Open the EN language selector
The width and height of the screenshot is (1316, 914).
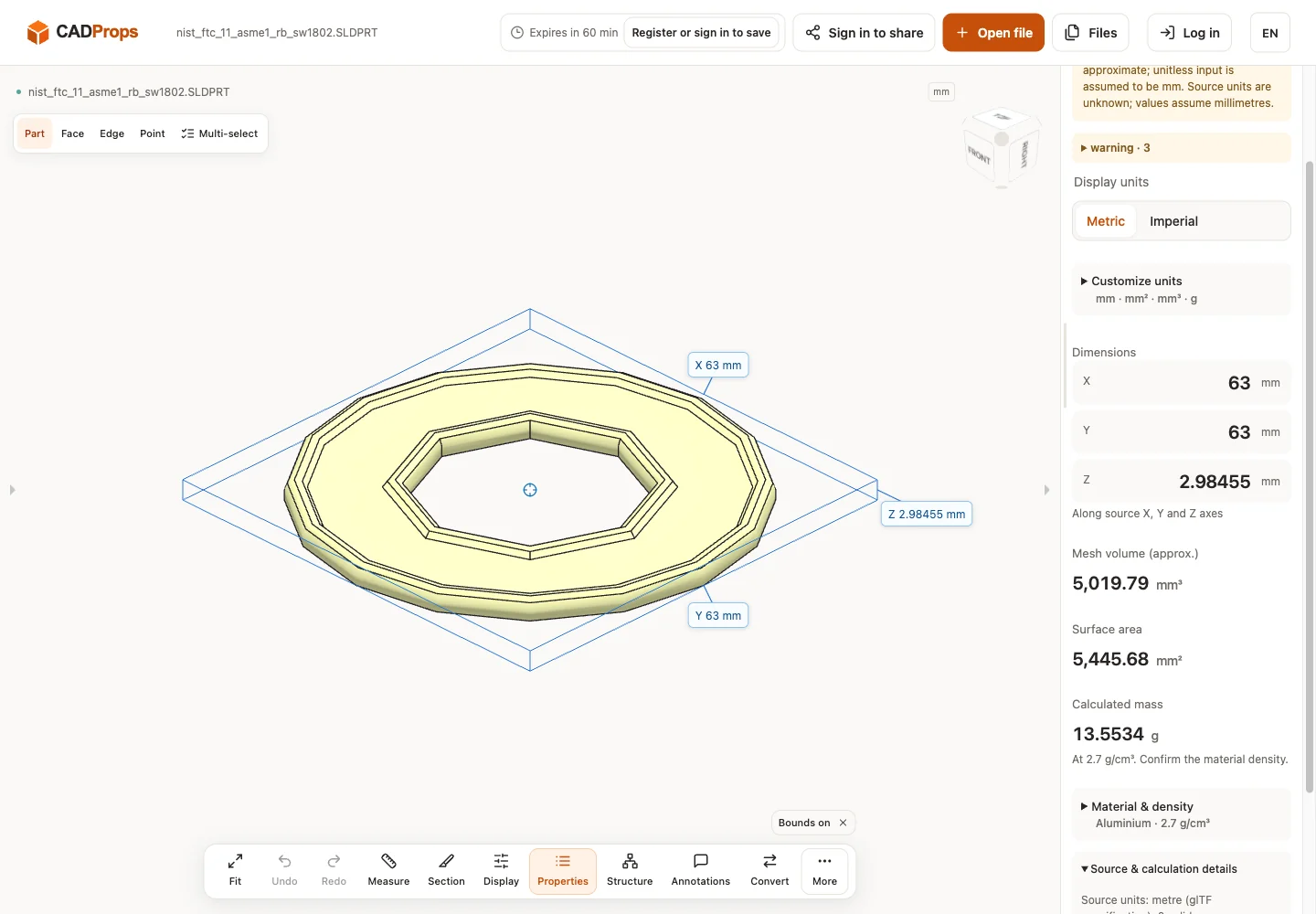1269,33
